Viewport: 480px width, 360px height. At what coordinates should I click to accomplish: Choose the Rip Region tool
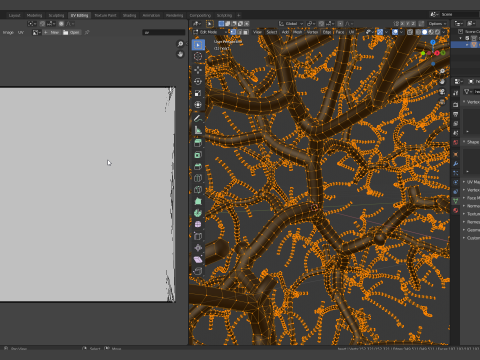tap(198, 271)
